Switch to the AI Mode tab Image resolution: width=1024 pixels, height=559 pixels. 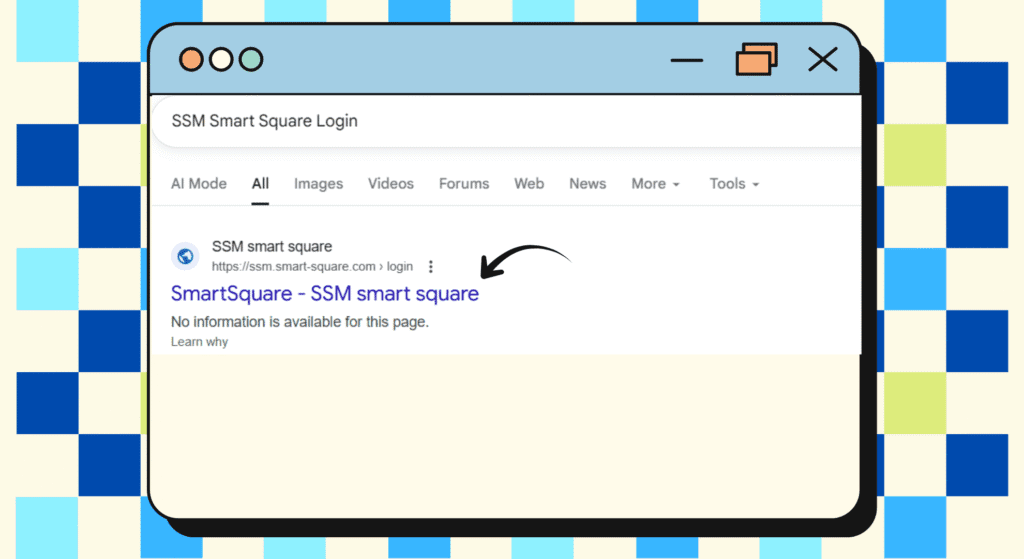point(199,184)
